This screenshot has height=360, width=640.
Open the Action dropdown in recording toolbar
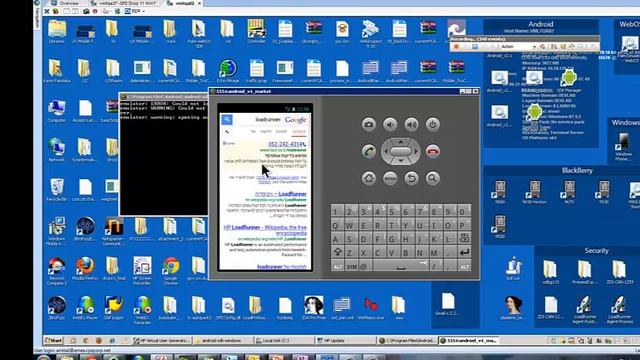[x=518, y=47]
